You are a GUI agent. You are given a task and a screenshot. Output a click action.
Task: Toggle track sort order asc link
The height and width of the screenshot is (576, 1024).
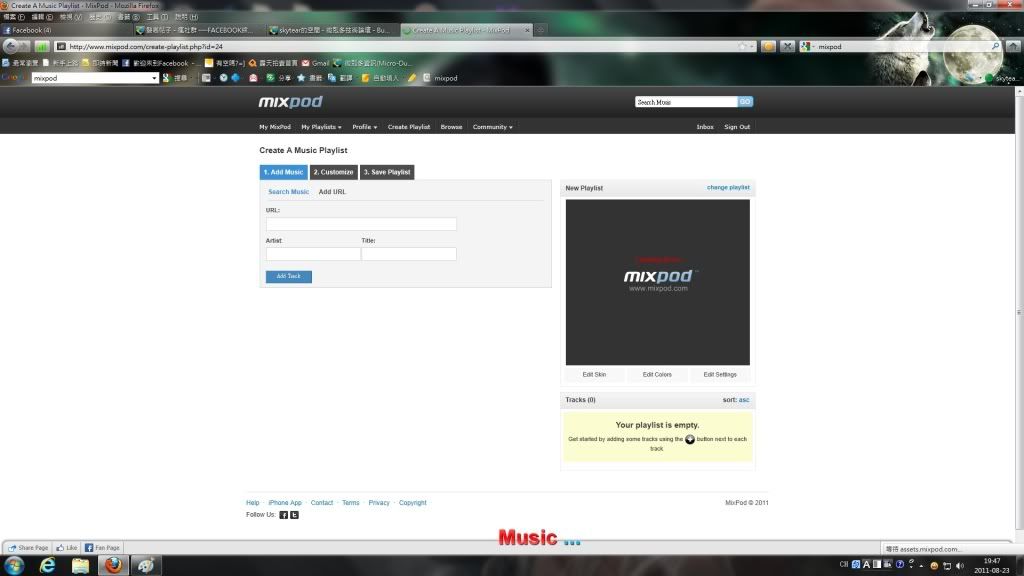(744, 400)
